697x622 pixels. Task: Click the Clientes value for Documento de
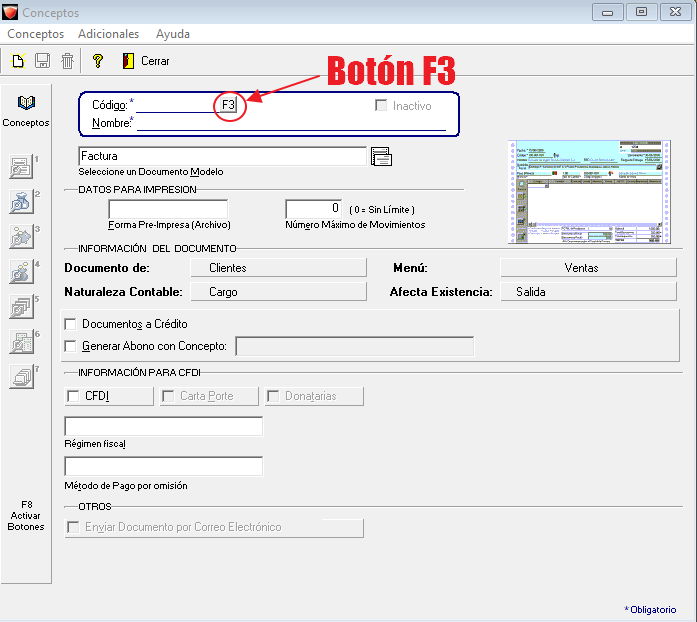228,268
